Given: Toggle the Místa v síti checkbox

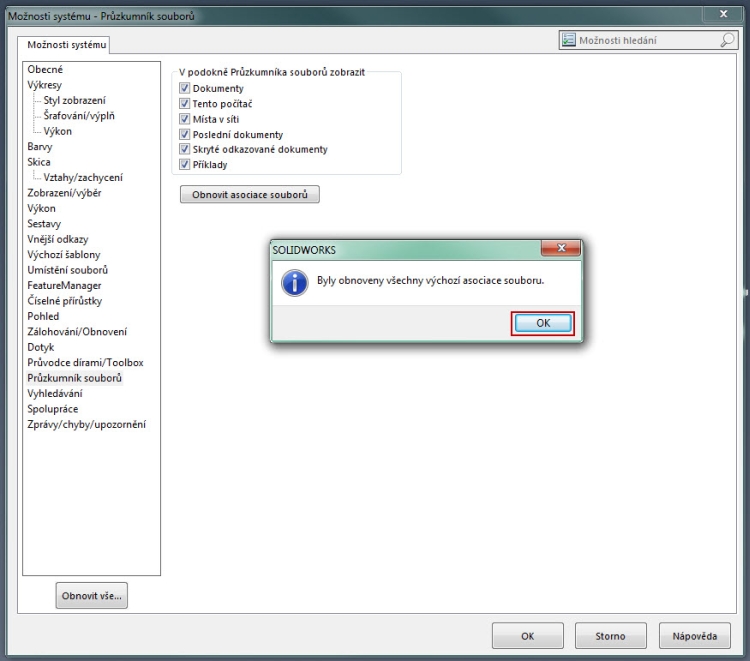Looking at the screenshot, I should [184, 119].
